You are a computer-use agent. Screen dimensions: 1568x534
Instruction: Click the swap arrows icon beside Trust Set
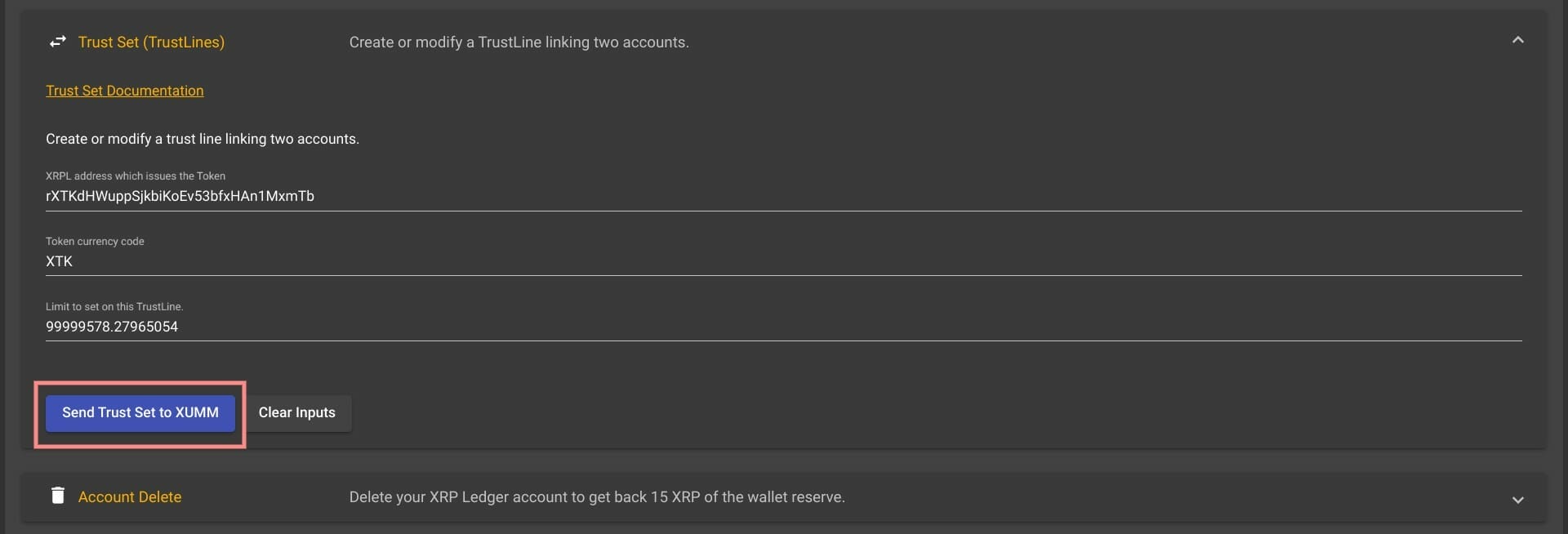pyautogui.click(x=57, y=42)
